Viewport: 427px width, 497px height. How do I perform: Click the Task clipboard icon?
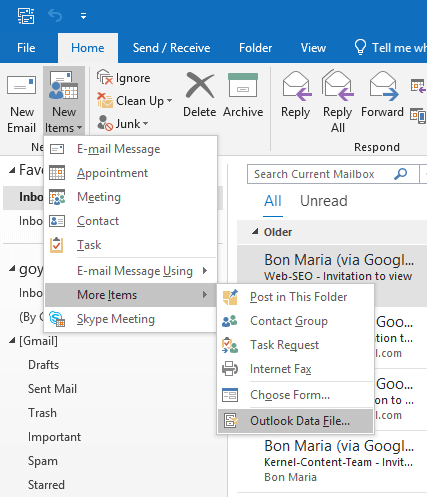57,245
